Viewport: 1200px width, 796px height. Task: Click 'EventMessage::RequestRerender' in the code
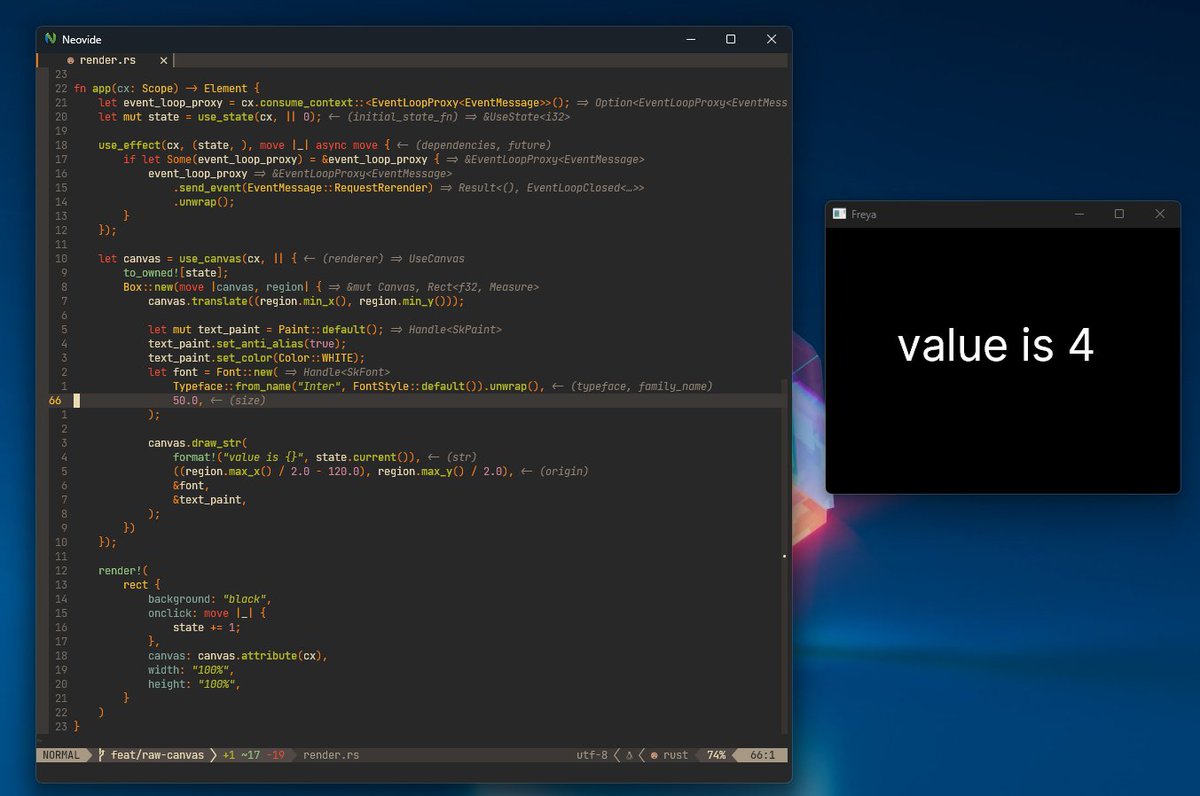tap(338, 187)
